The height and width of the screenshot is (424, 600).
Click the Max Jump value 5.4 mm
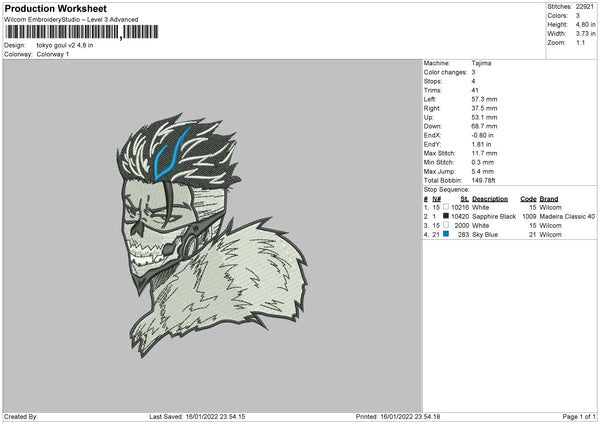point(483,171)
